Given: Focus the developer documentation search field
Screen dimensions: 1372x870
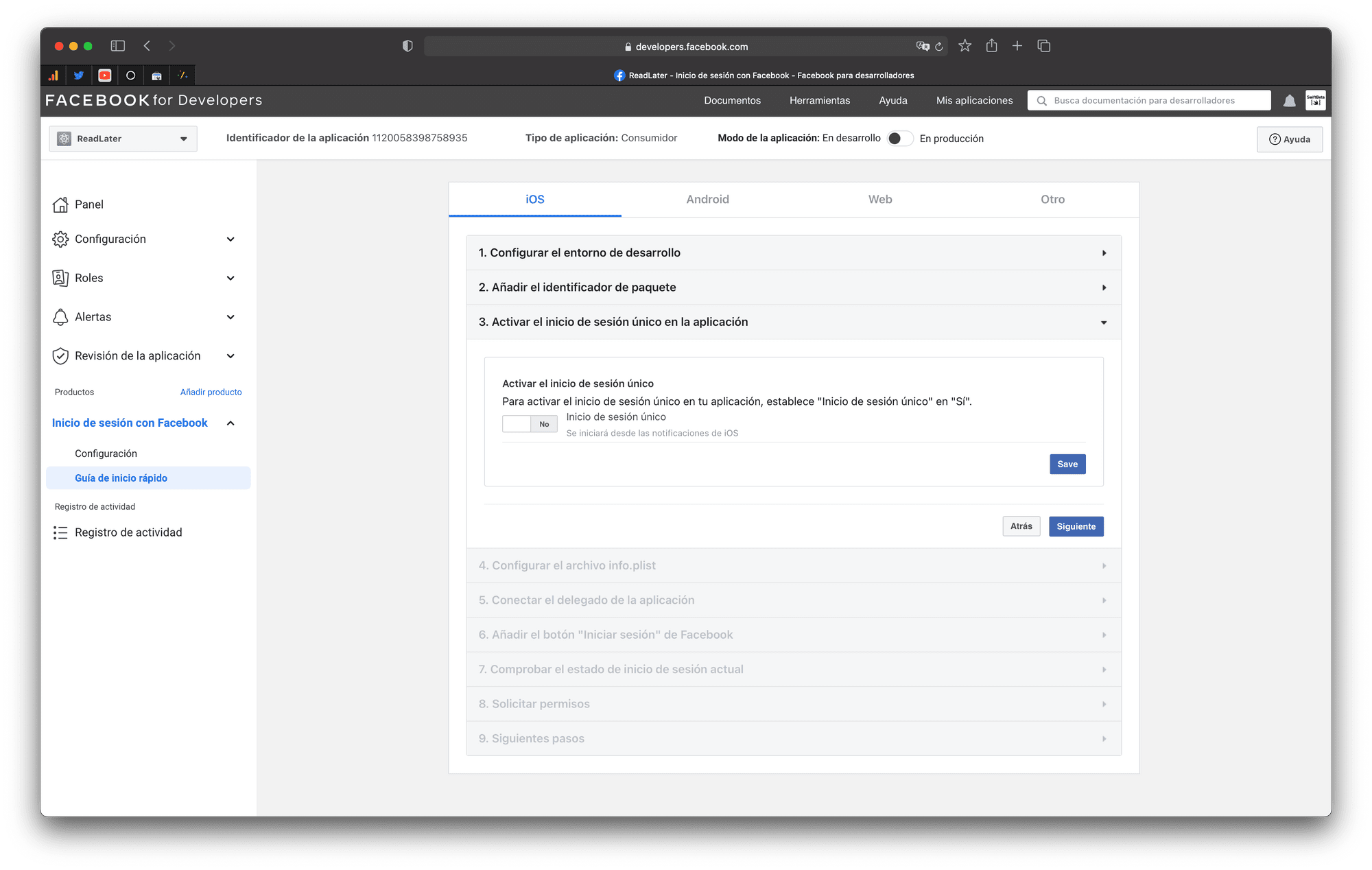Looking at the screenshot, I should [x=1149, y=100].
